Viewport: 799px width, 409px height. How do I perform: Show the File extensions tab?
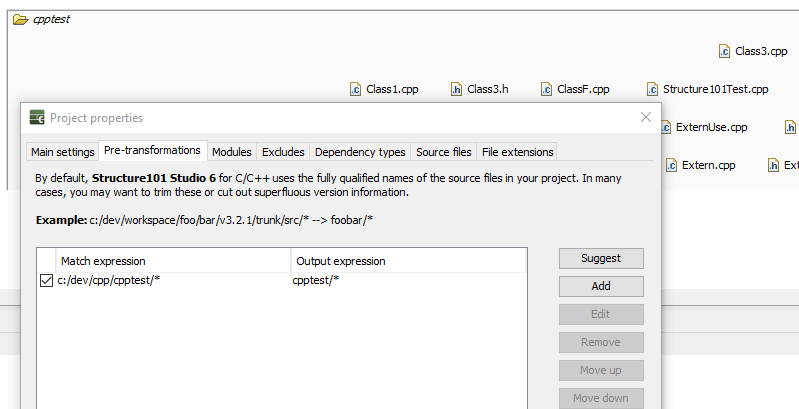517,152
